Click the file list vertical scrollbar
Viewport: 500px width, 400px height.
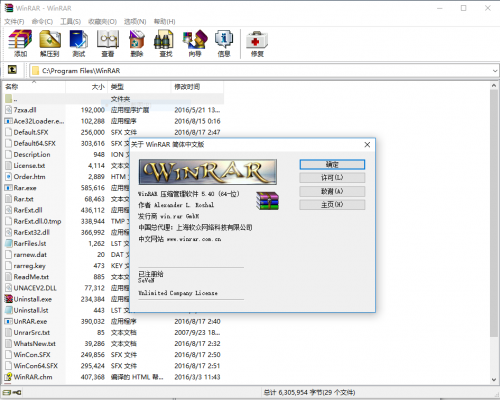[x=494, y=213]
